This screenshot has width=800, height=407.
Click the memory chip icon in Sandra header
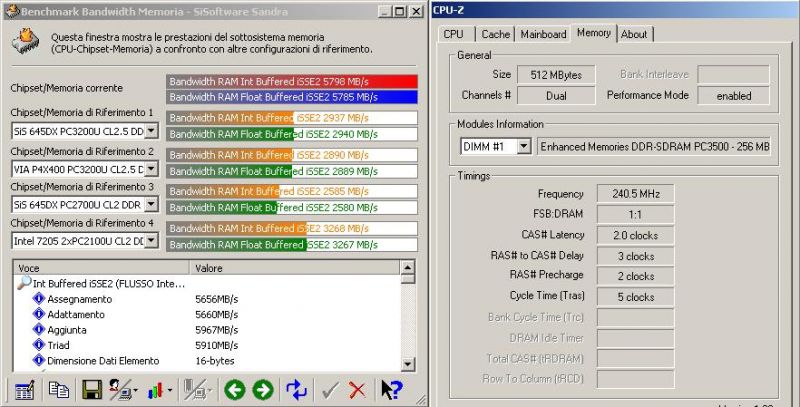coord(25,41)
